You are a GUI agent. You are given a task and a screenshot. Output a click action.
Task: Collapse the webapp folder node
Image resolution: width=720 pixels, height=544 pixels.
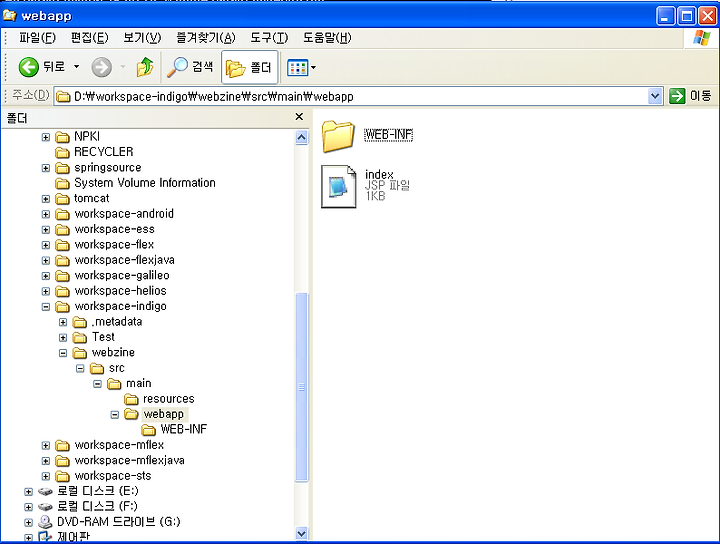tap(114, 415)
